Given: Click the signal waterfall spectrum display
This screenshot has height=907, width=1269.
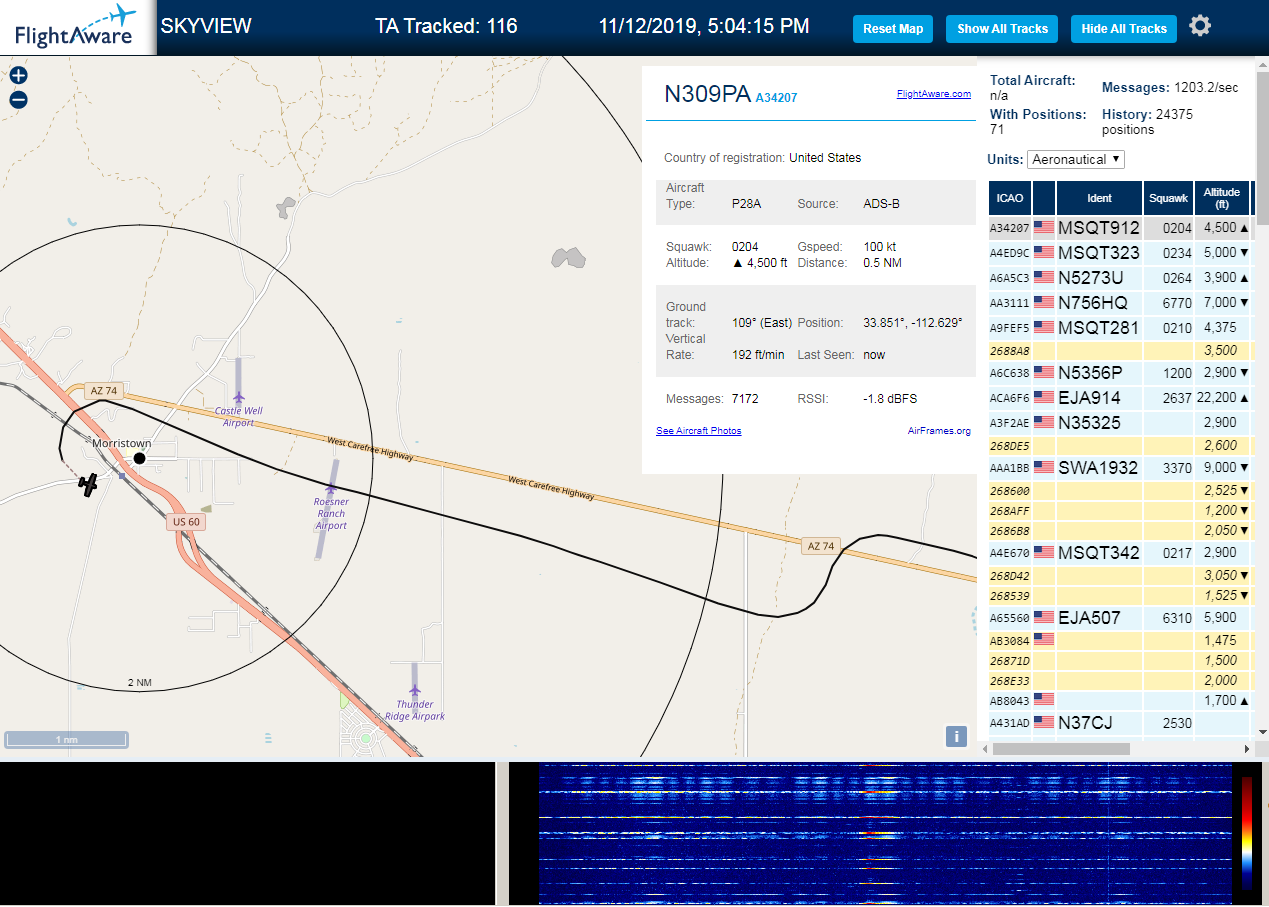Looking at the screenshot, I should (x=883, y=833).
